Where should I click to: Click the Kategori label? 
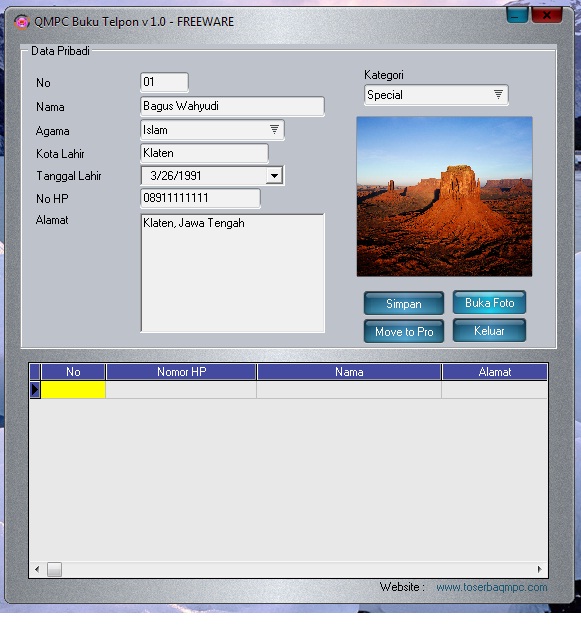coord(384,75)
